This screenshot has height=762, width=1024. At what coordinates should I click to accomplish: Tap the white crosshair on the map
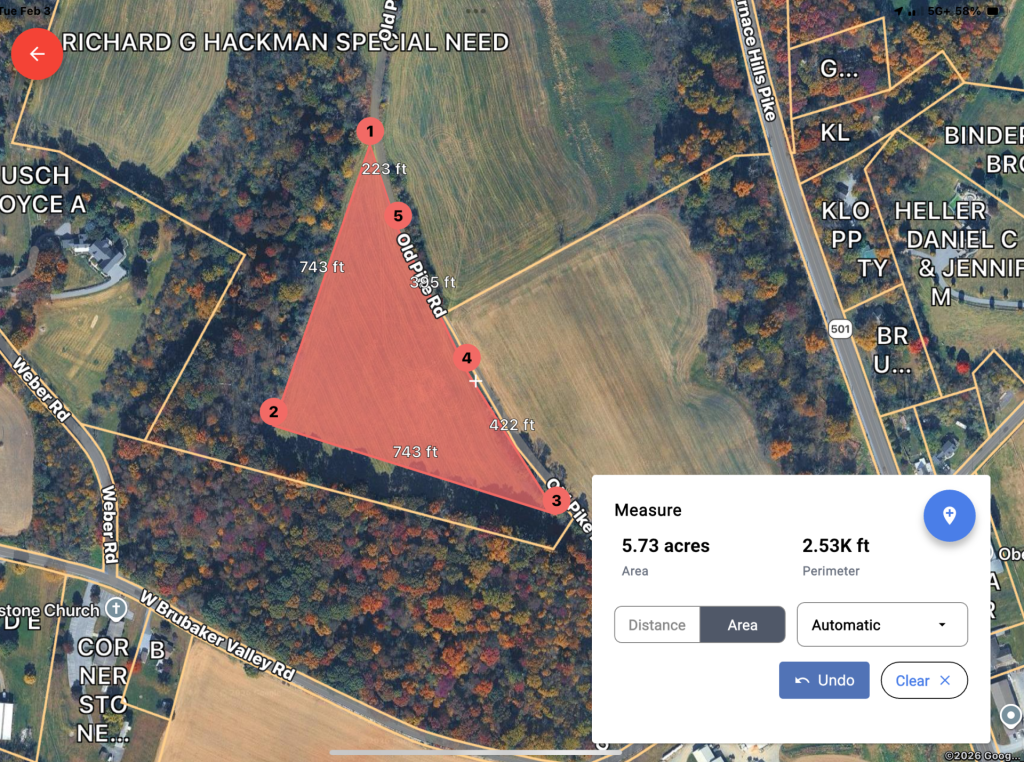tap(475, 382)
